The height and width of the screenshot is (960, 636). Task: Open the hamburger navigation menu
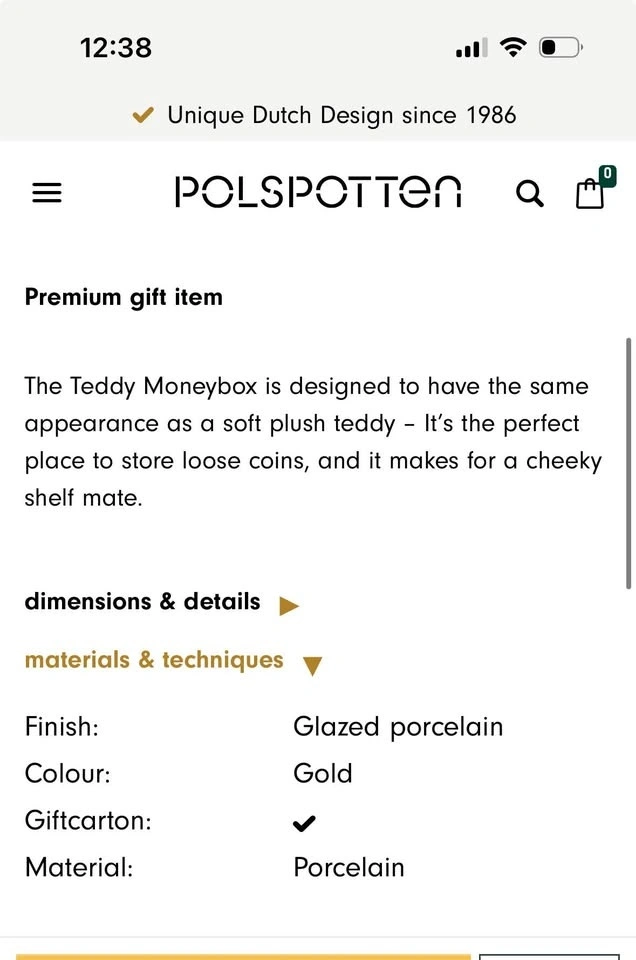click(47, 193)
